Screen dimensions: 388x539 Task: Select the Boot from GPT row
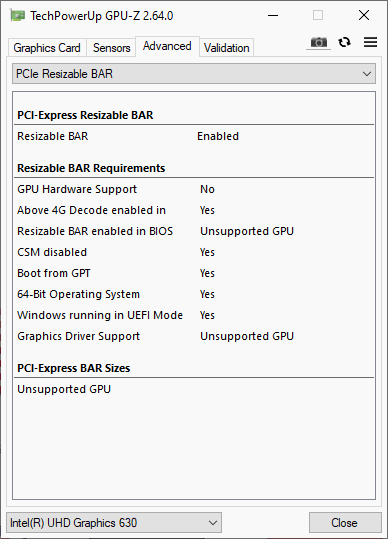pos(194,273)
